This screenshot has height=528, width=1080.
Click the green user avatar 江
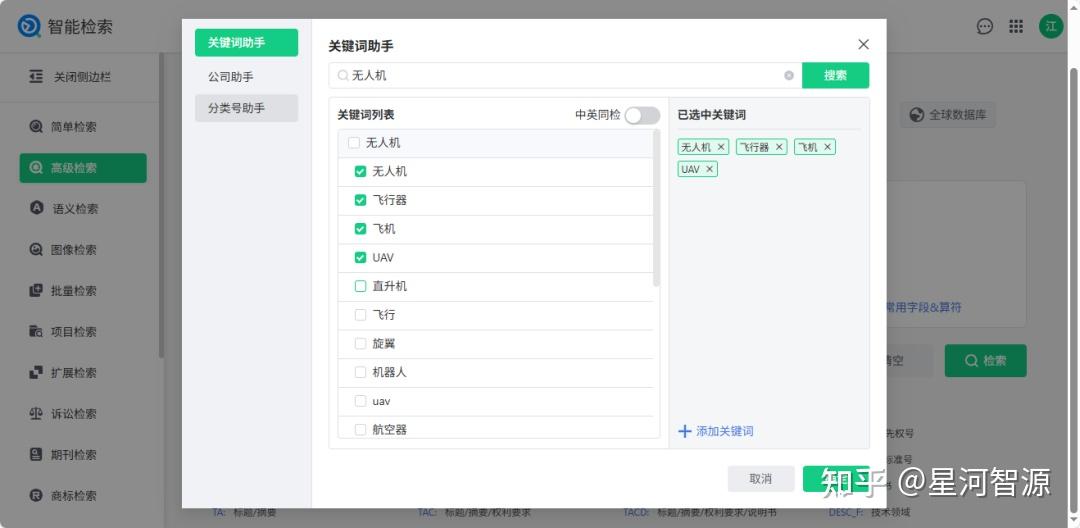tap(1051, 26)
